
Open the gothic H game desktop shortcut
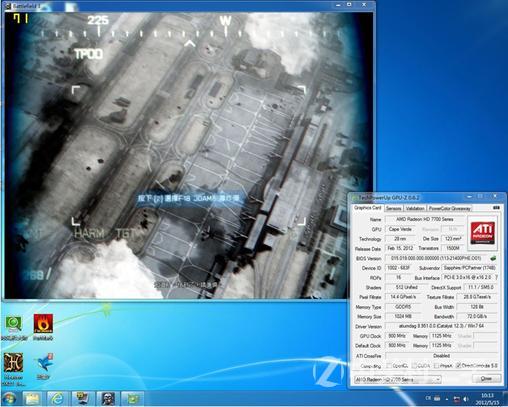point(13,363)
